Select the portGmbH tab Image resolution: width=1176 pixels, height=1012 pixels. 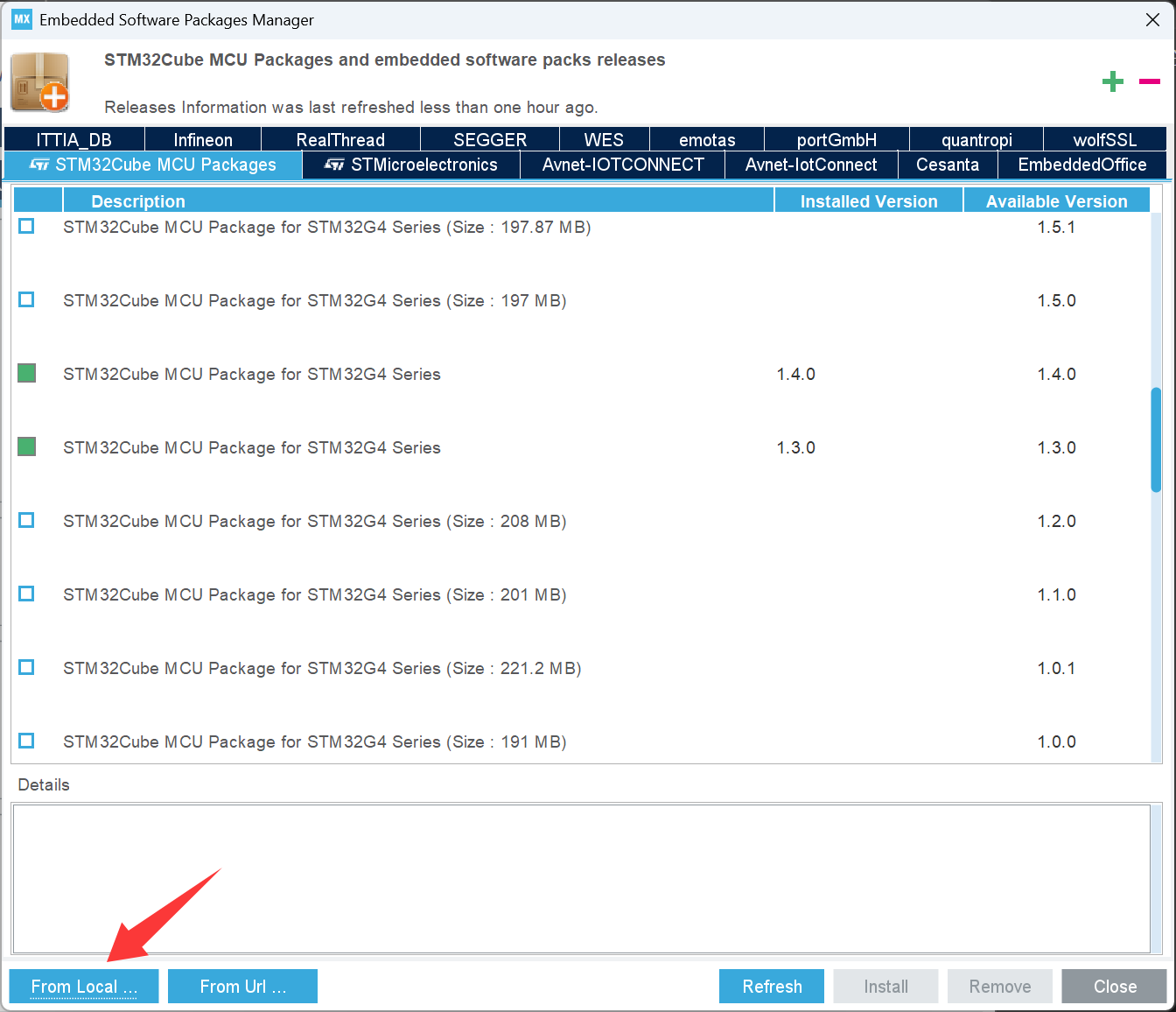836,139
